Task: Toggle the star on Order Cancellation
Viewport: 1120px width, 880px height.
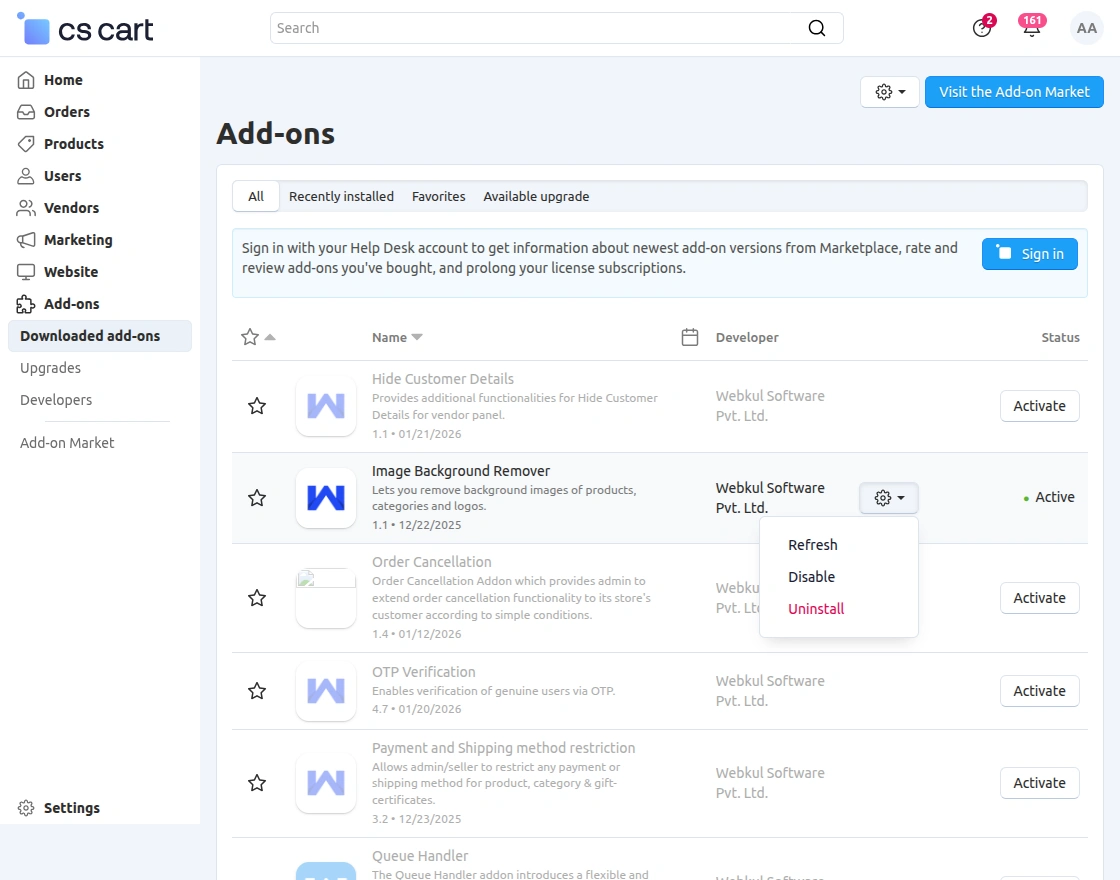Action: (256, 598)
